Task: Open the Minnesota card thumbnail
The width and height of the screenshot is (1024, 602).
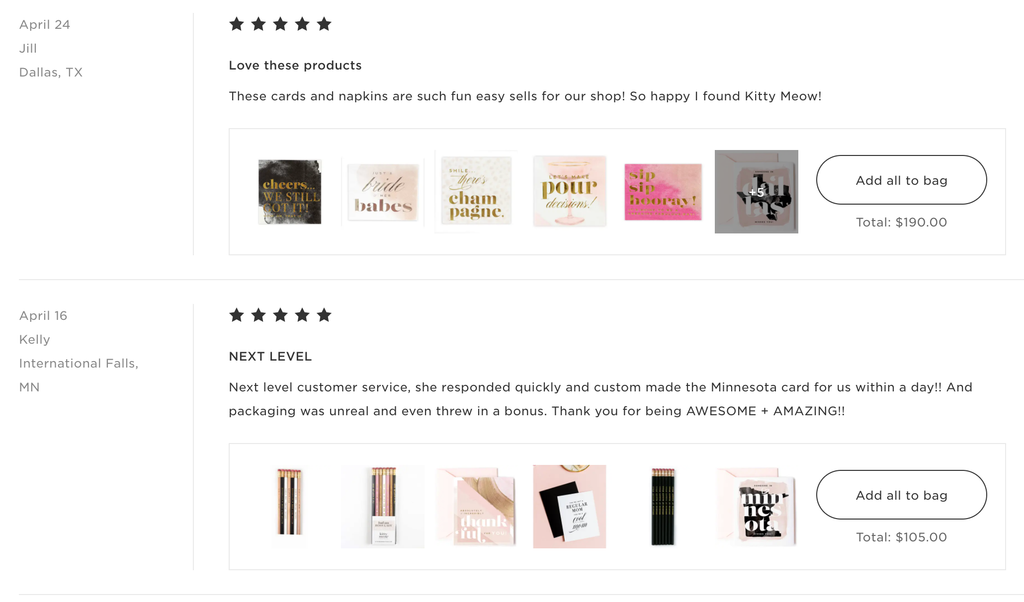Action: pos(756,507)
